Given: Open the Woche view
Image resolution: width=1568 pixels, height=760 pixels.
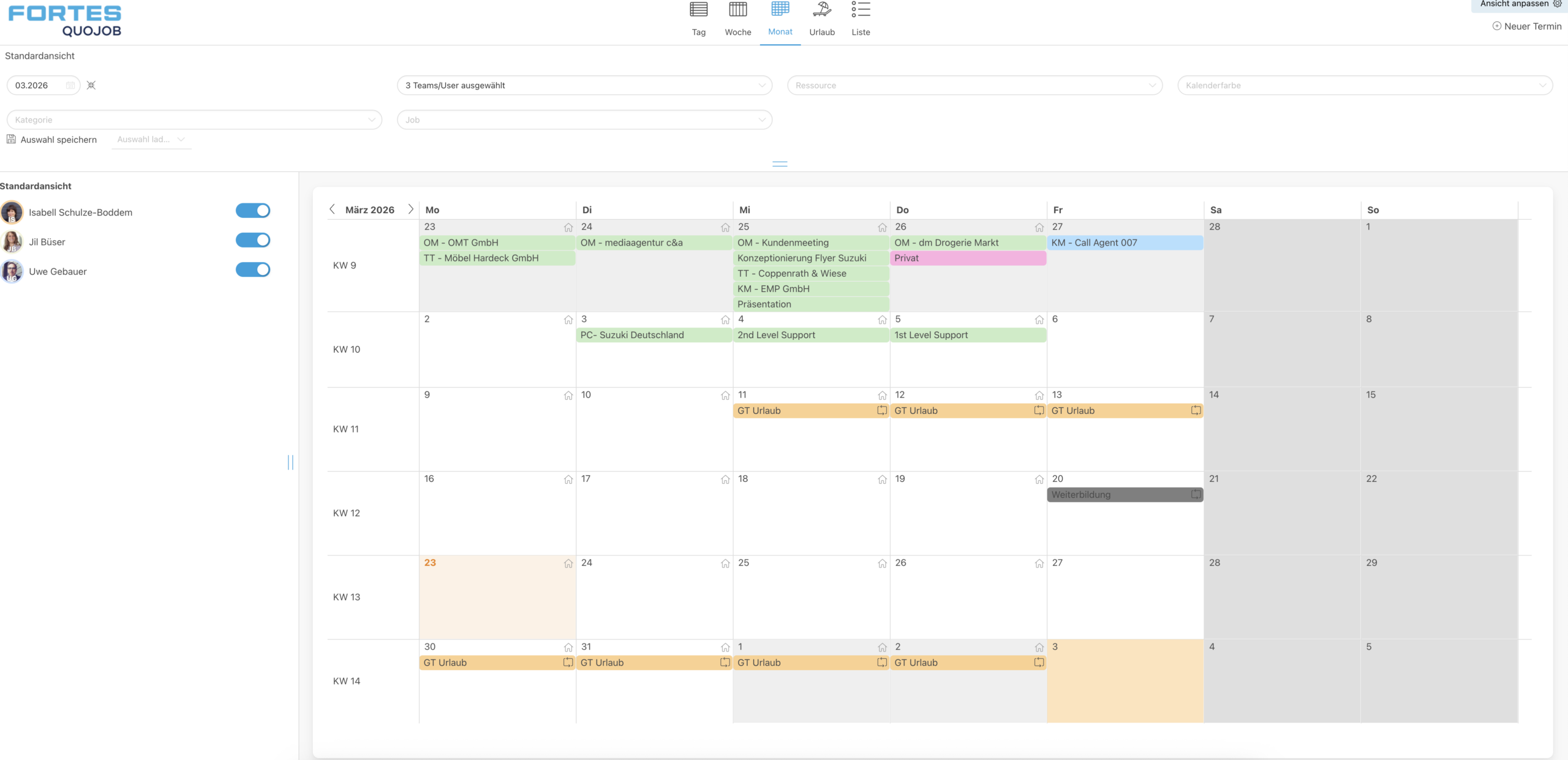Looking at the screenshot, I should [x=738, y=17].
